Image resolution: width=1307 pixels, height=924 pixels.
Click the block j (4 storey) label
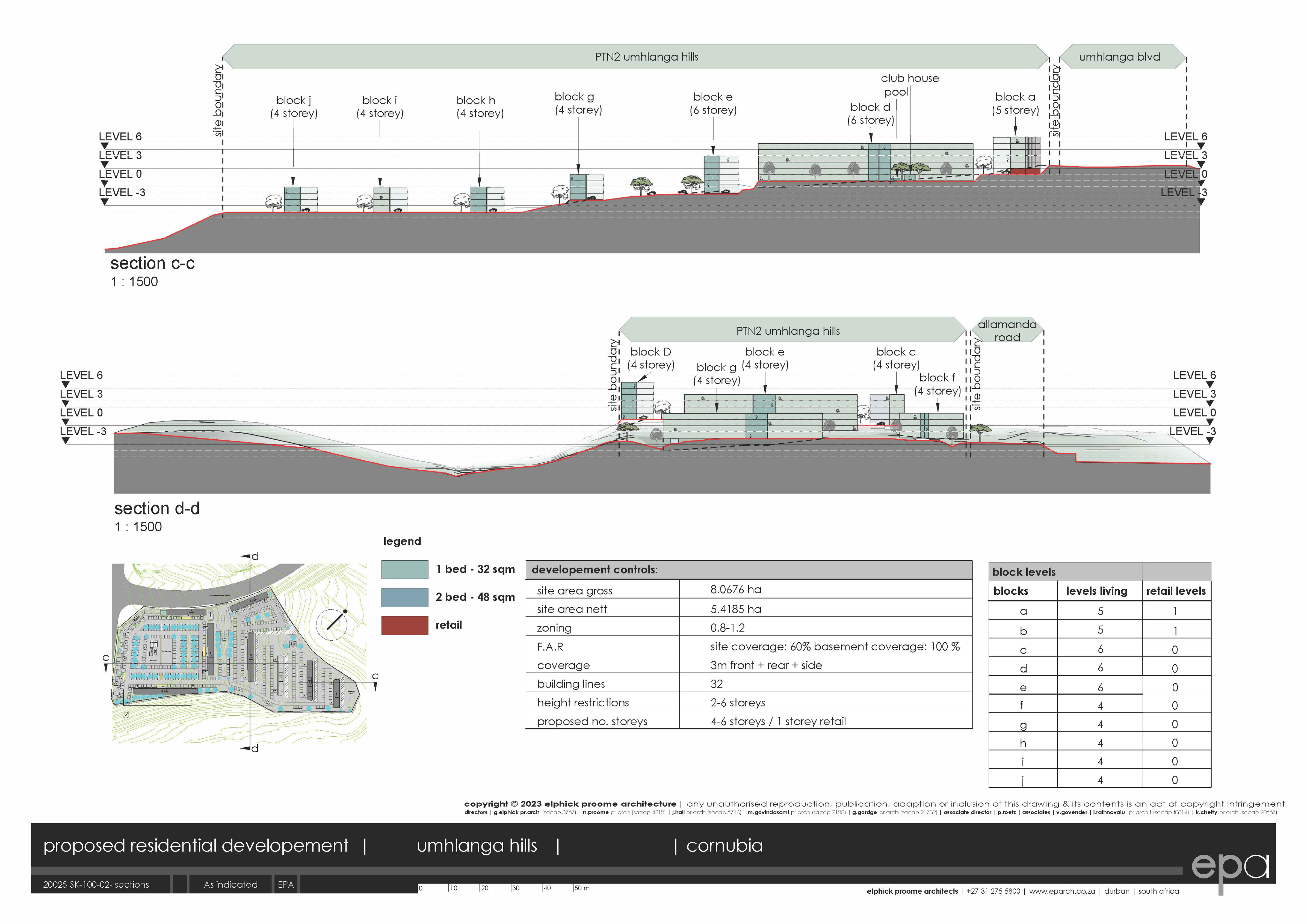294,107
